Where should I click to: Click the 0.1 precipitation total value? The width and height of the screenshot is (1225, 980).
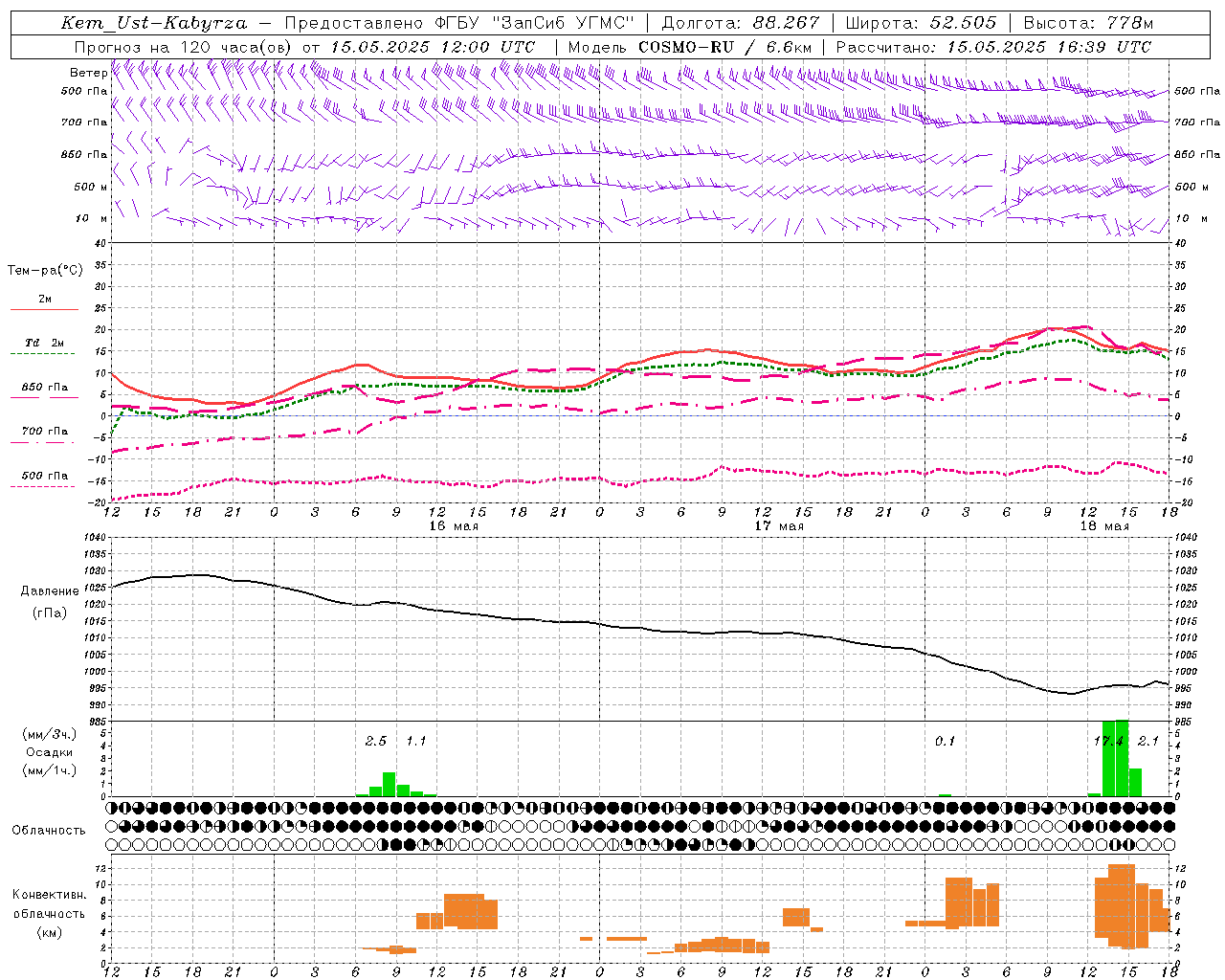tap(945, 741)
